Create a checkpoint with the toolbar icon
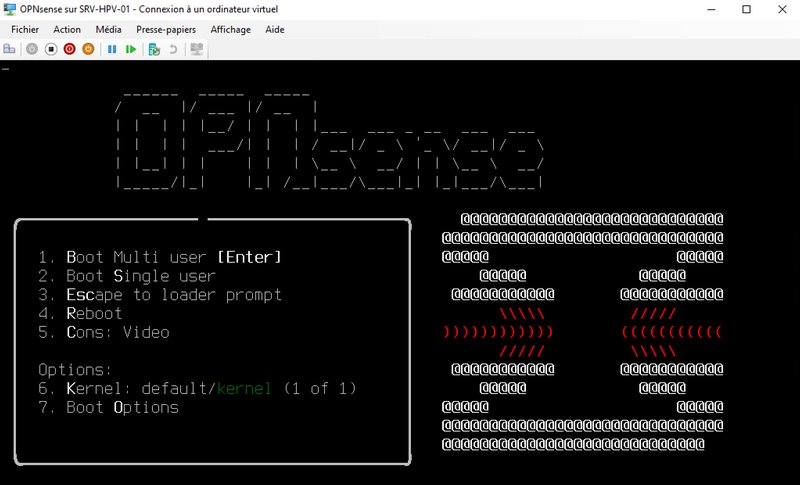Image resolution: width=800 pixels, height=485 pixels. pos(154,49)
